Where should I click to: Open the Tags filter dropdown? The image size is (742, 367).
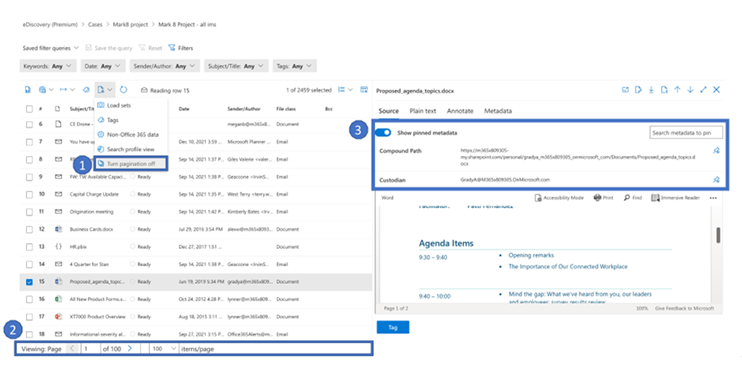(294, 66)
